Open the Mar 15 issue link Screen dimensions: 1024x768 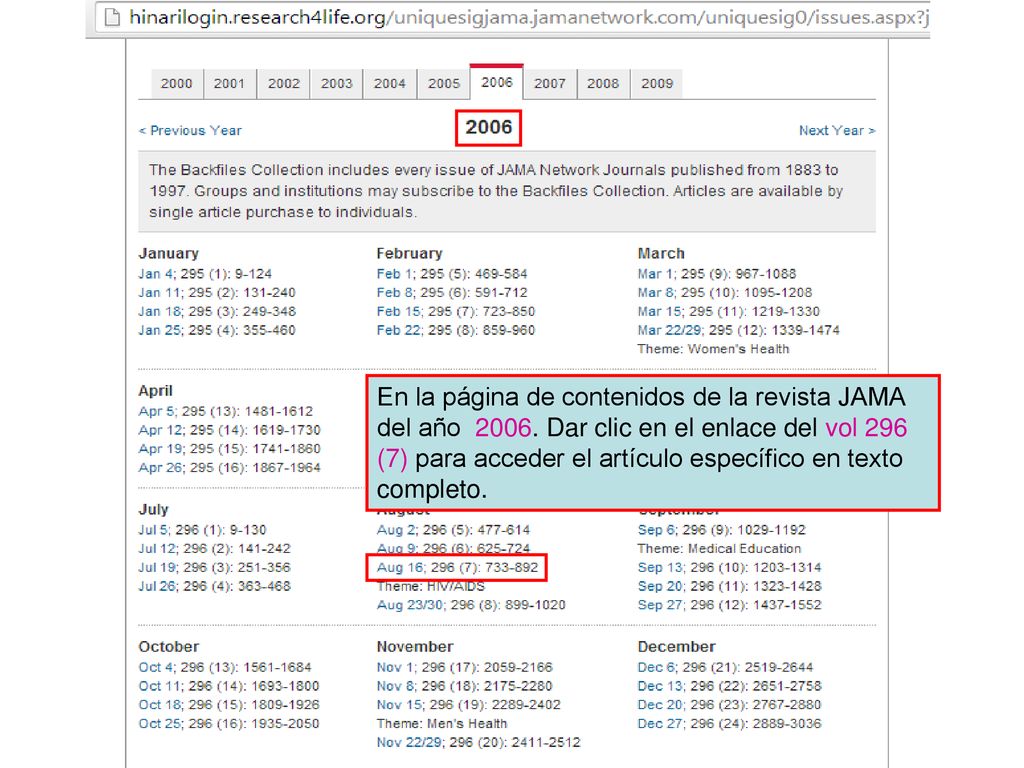click(660, 312)
